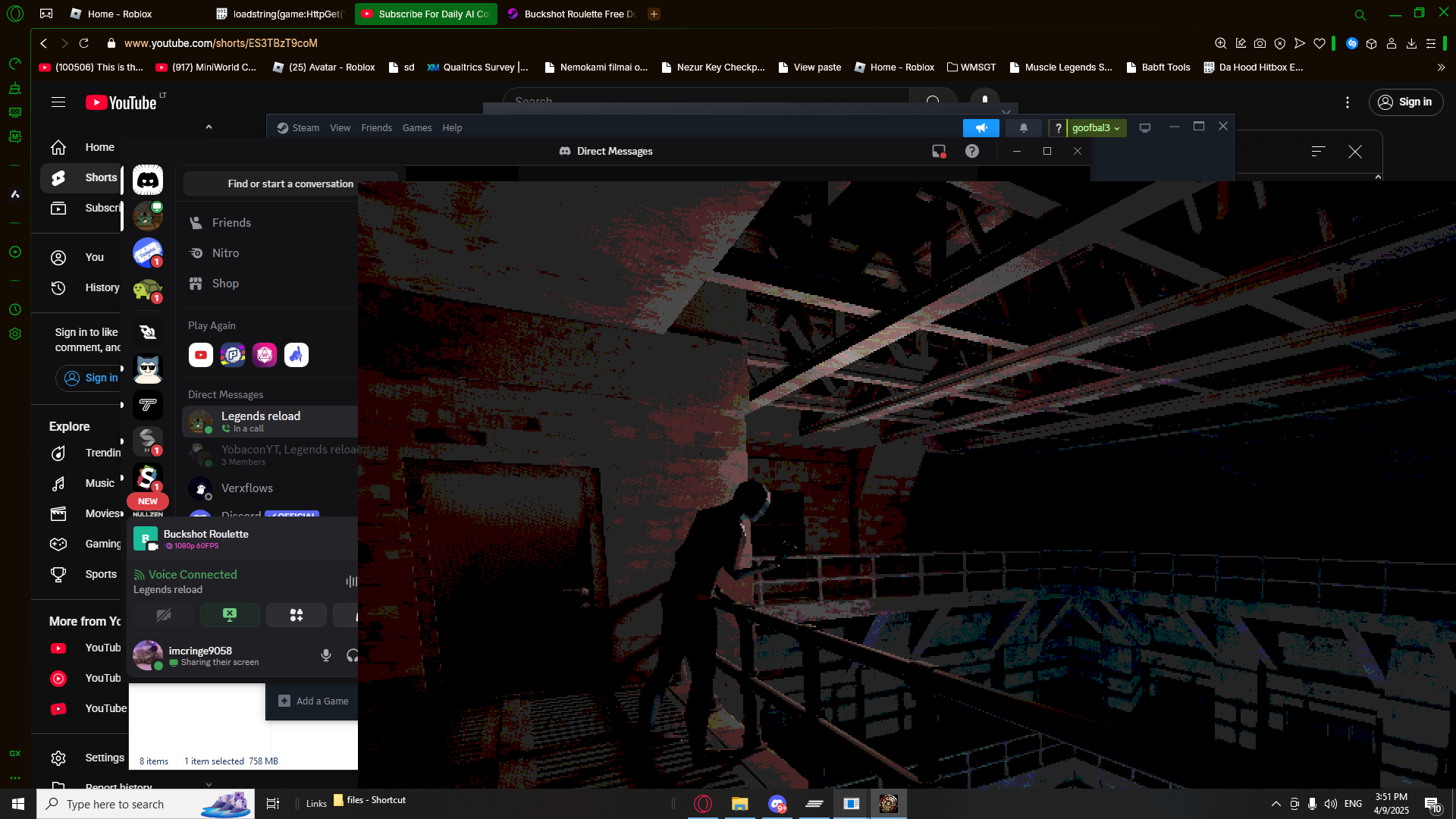Open the YobaconYT group chat
Image resolution: width=1456 pixels, height=819 pixels.
[x=269, y=455]
